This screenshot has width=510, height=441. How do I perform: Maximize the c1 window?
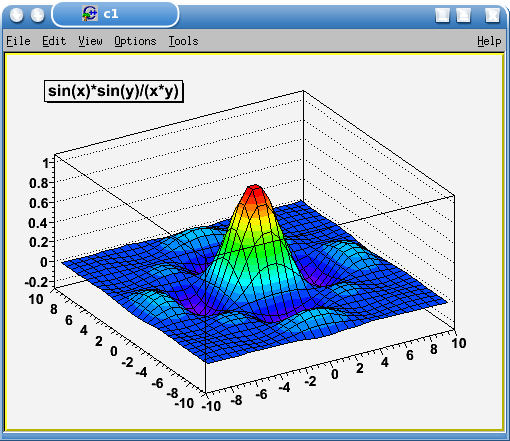coord(463,15)
